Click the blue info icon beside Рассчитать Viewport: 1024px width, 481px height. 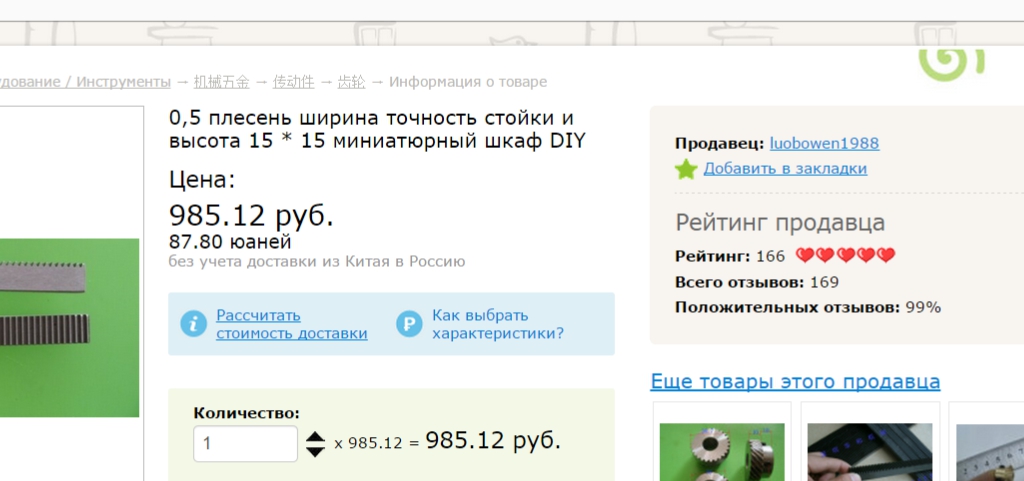193,324
